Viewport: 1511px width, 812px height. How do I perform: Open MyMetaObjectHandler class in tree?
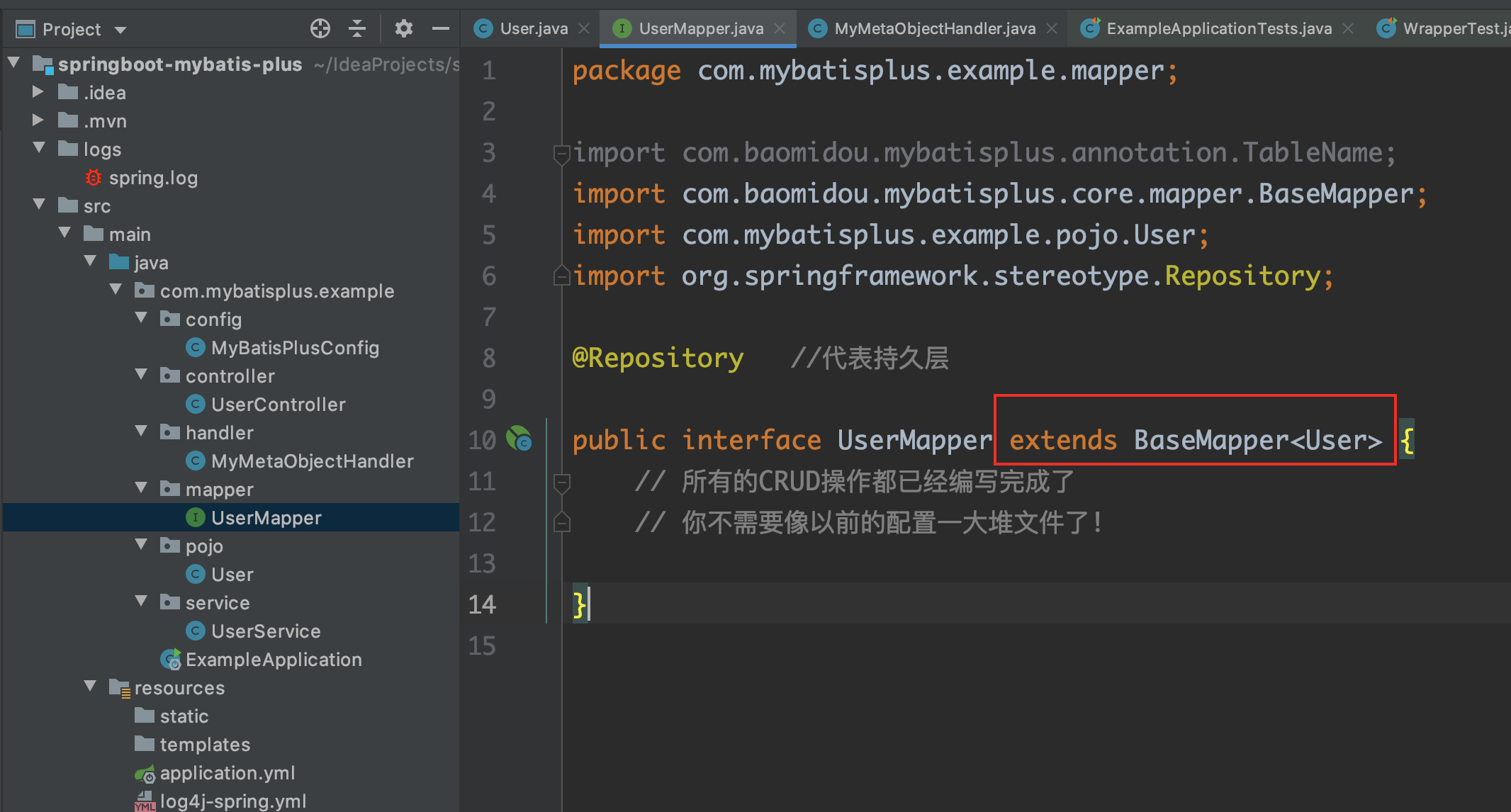pyautogui.click(x=313, y=461)
